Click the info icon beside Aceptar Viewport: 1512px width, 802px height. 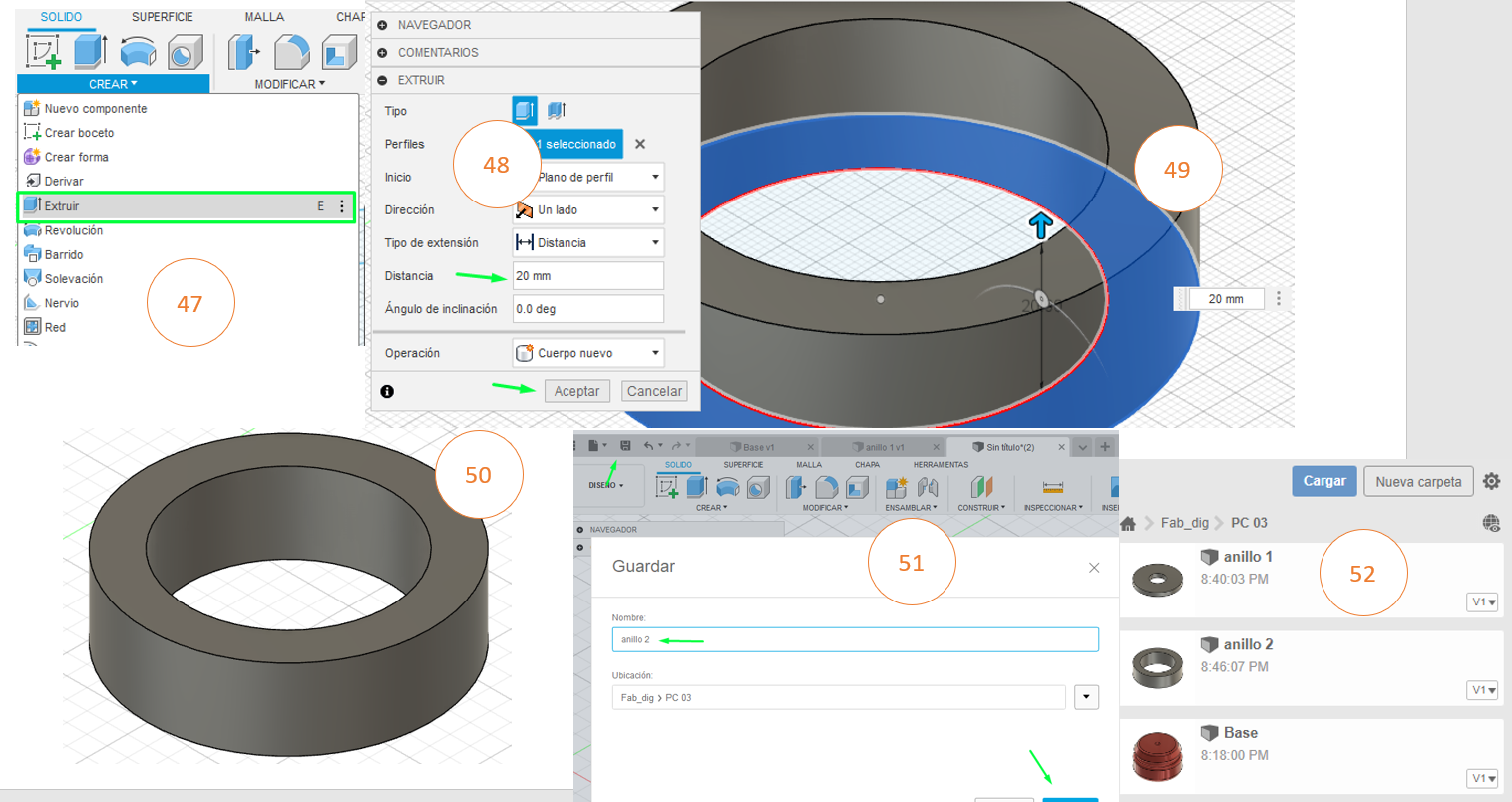387,391
